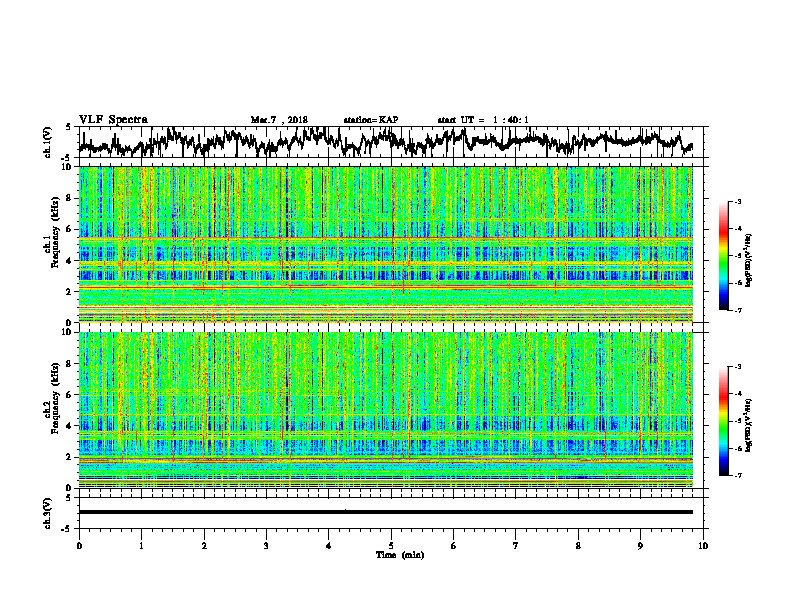Click time axis tick label "6"
The image size is (792, 612).
tap(453, 545)
